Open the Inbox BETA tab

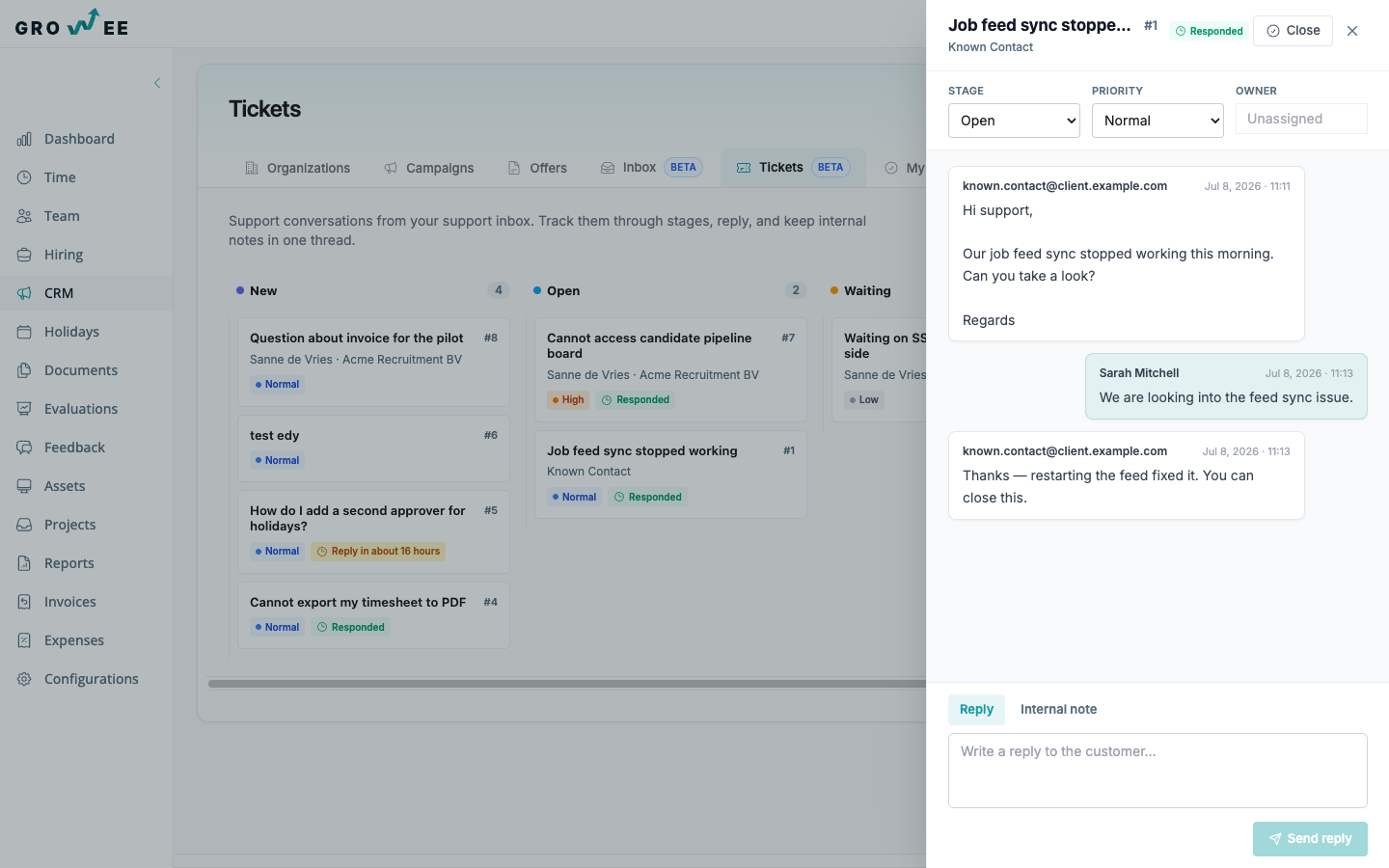(652, 168)
